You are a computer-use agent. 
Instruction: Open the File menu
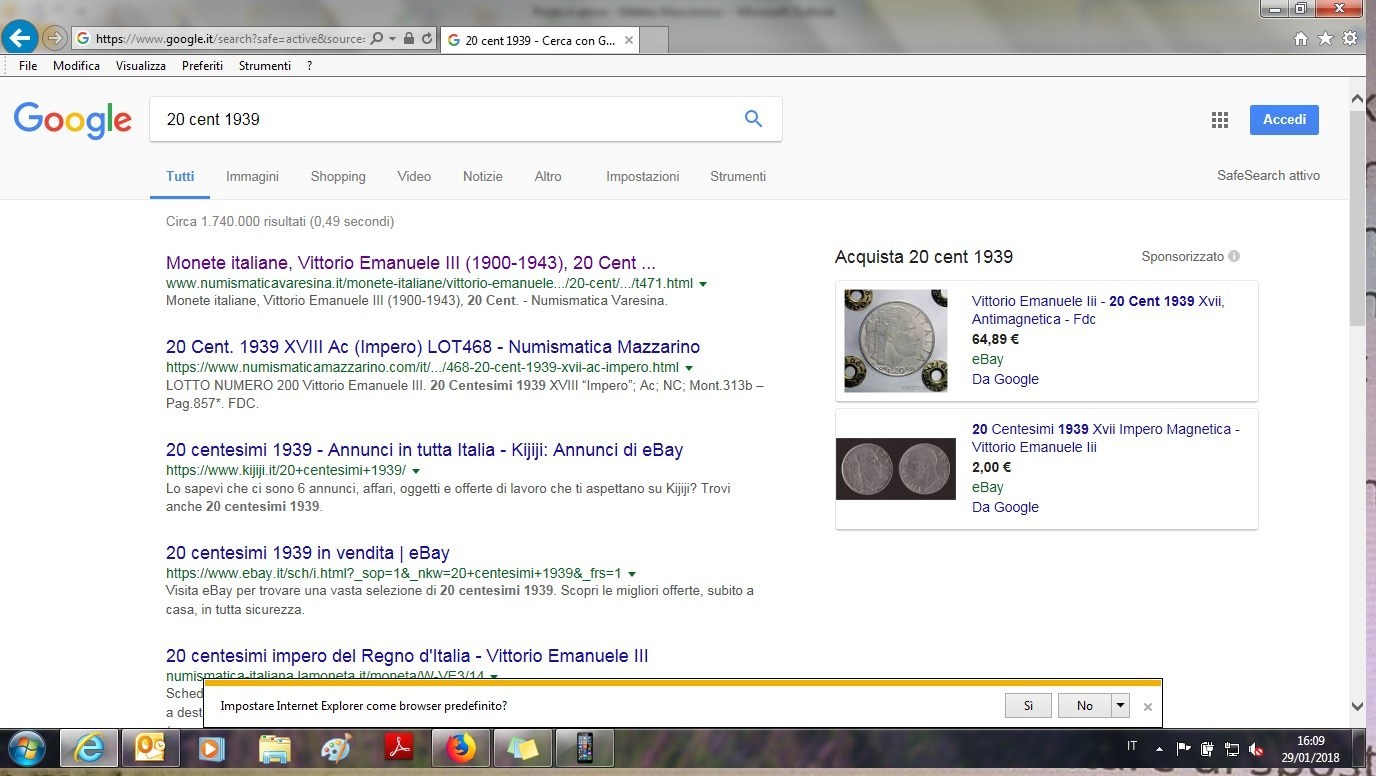pyautogui.click(x=28, y=66)
